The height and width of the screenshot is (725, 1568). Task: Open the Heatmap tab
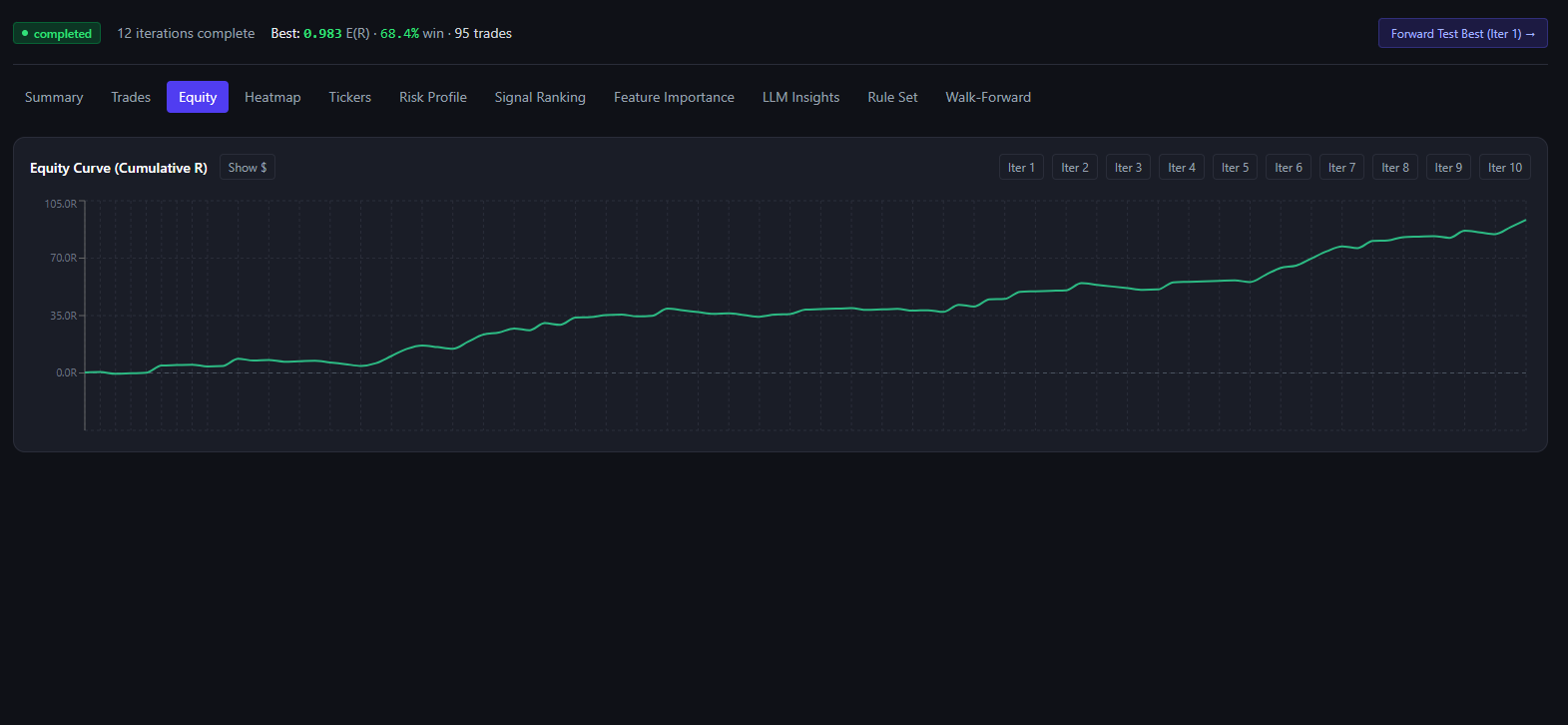pos(272,97)
